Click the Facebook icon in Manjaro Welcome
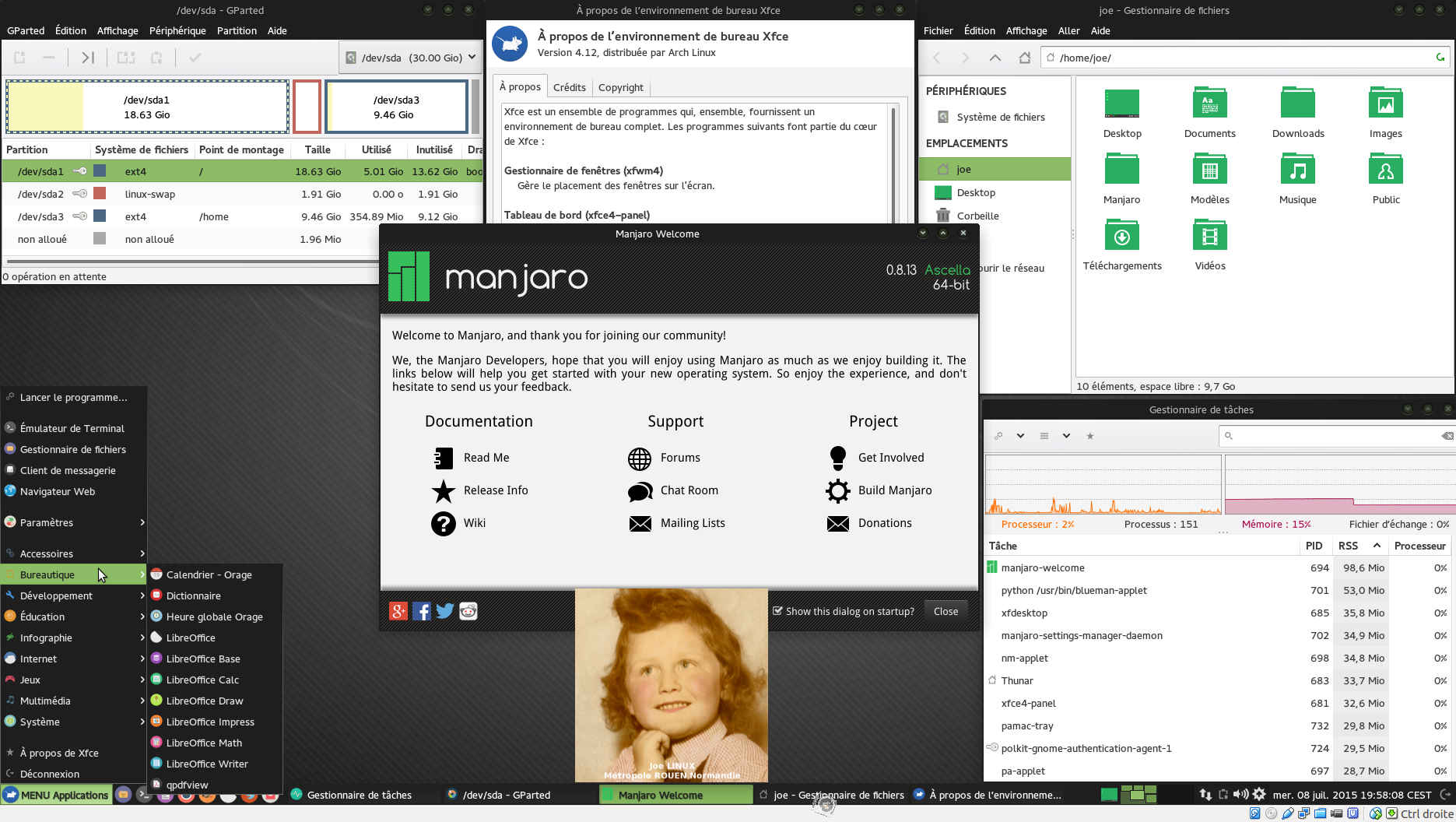1456x822 pixels. coord(422,611)
